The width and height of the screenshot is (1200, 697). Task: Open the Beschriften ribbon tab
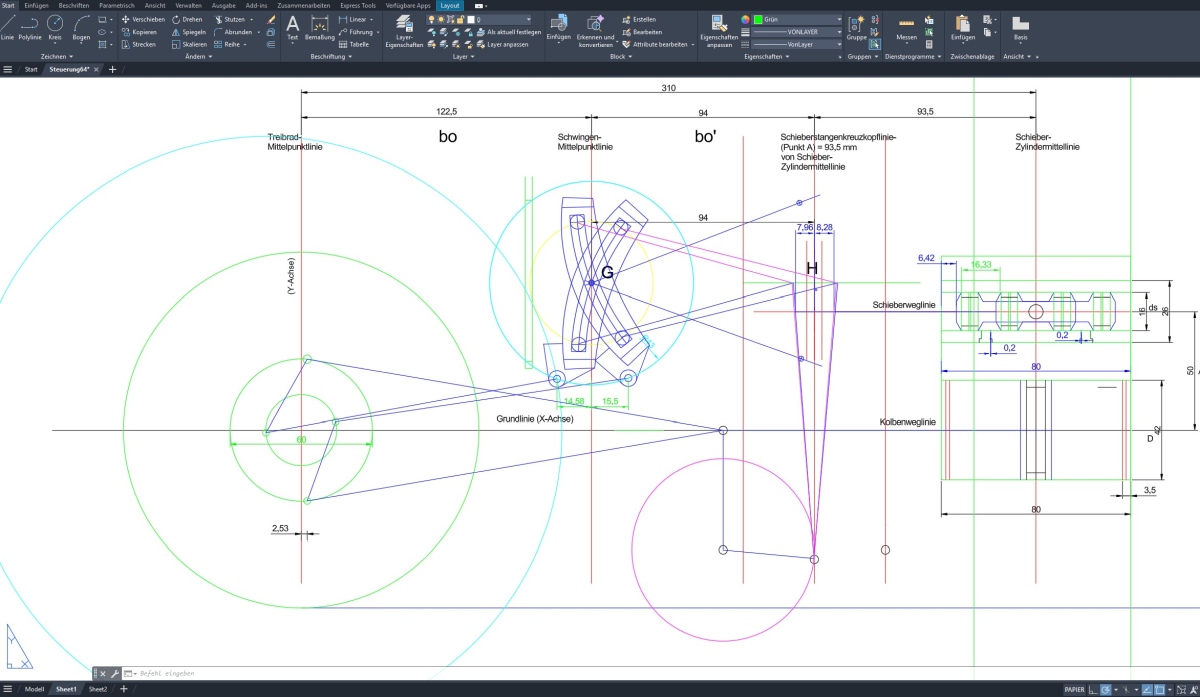point(73,5)
